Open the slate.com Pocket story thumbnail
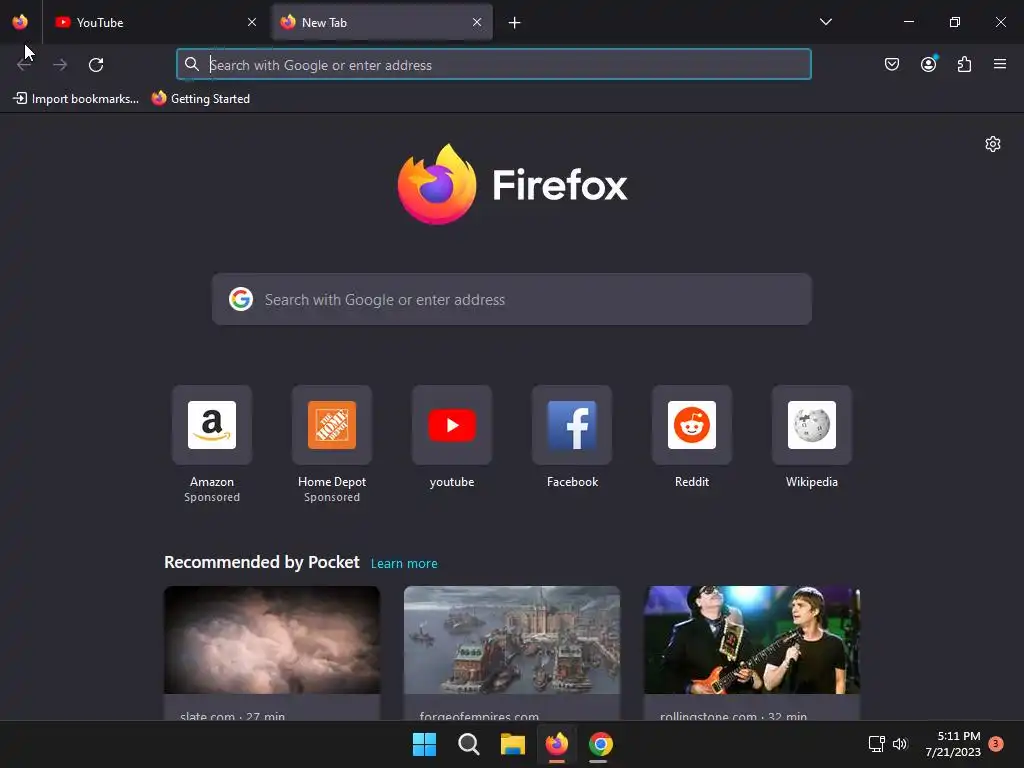 (x=272, y=640)
